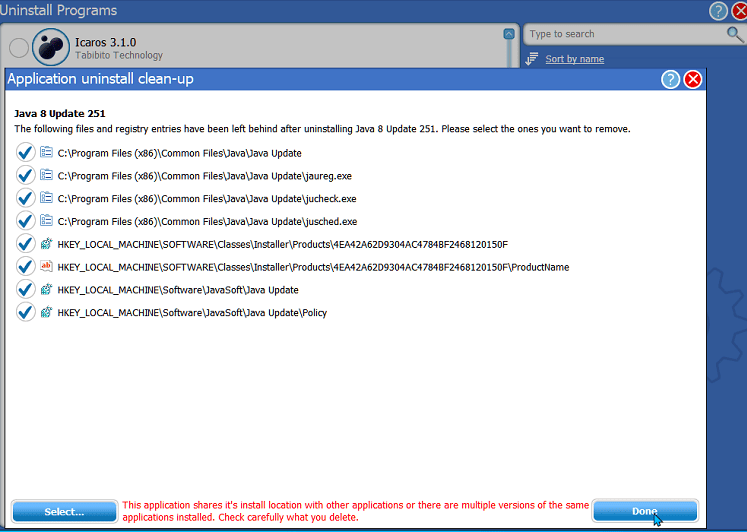Select the ...120150F\ProductName registry text

point(313,267)
